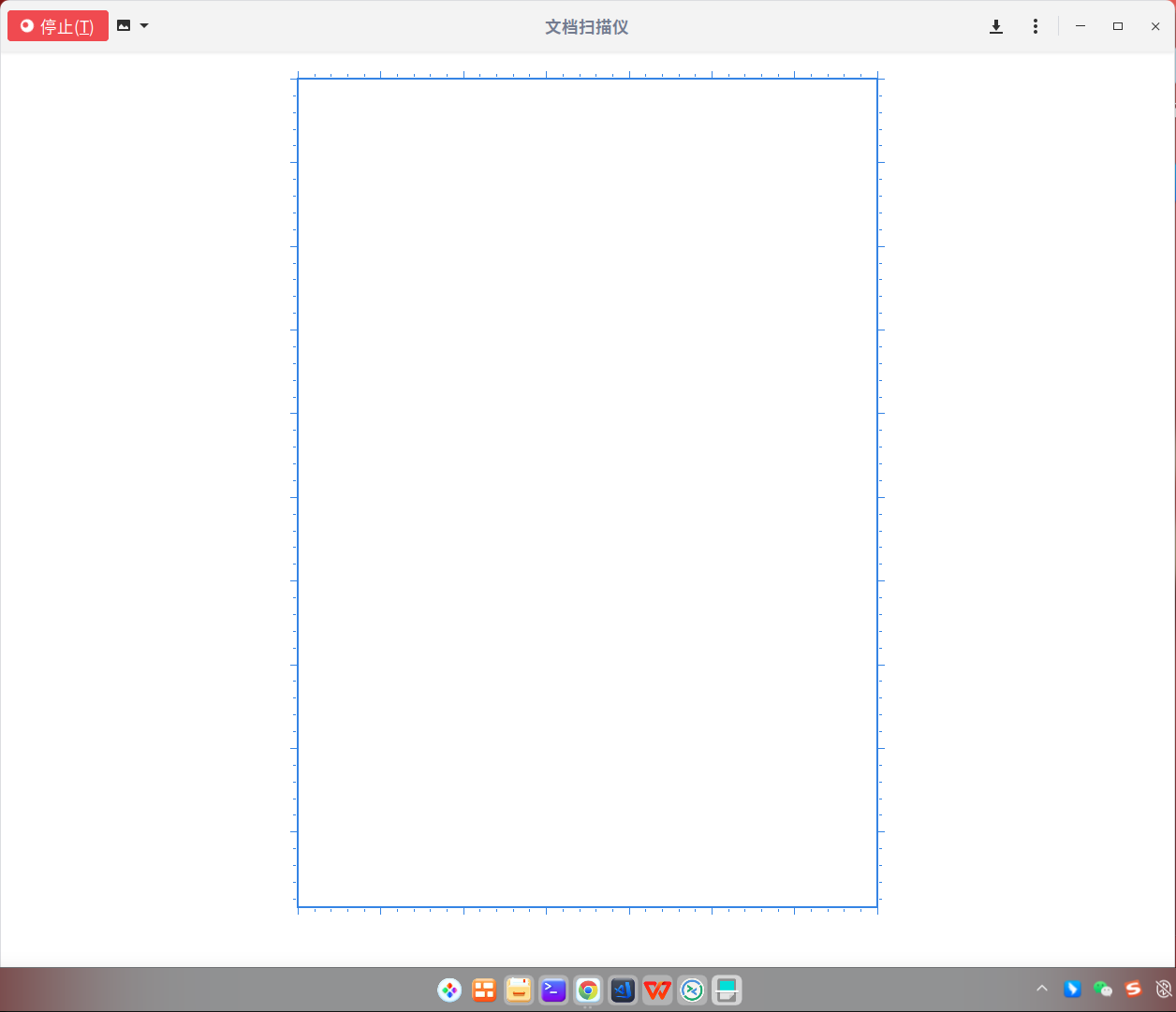
Task: Open the blue bird app in the tray
Action: (x=1072, y=989)
